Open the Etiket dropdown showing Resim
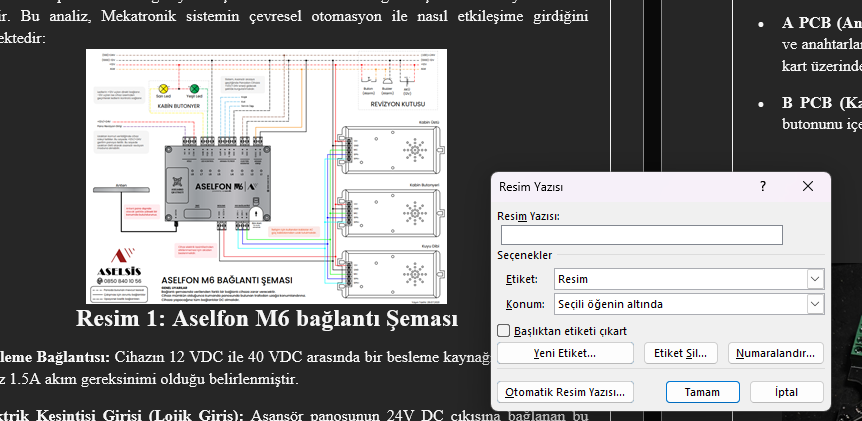The height and width of the screenshot is (421, 862). [x=689, y=279]
